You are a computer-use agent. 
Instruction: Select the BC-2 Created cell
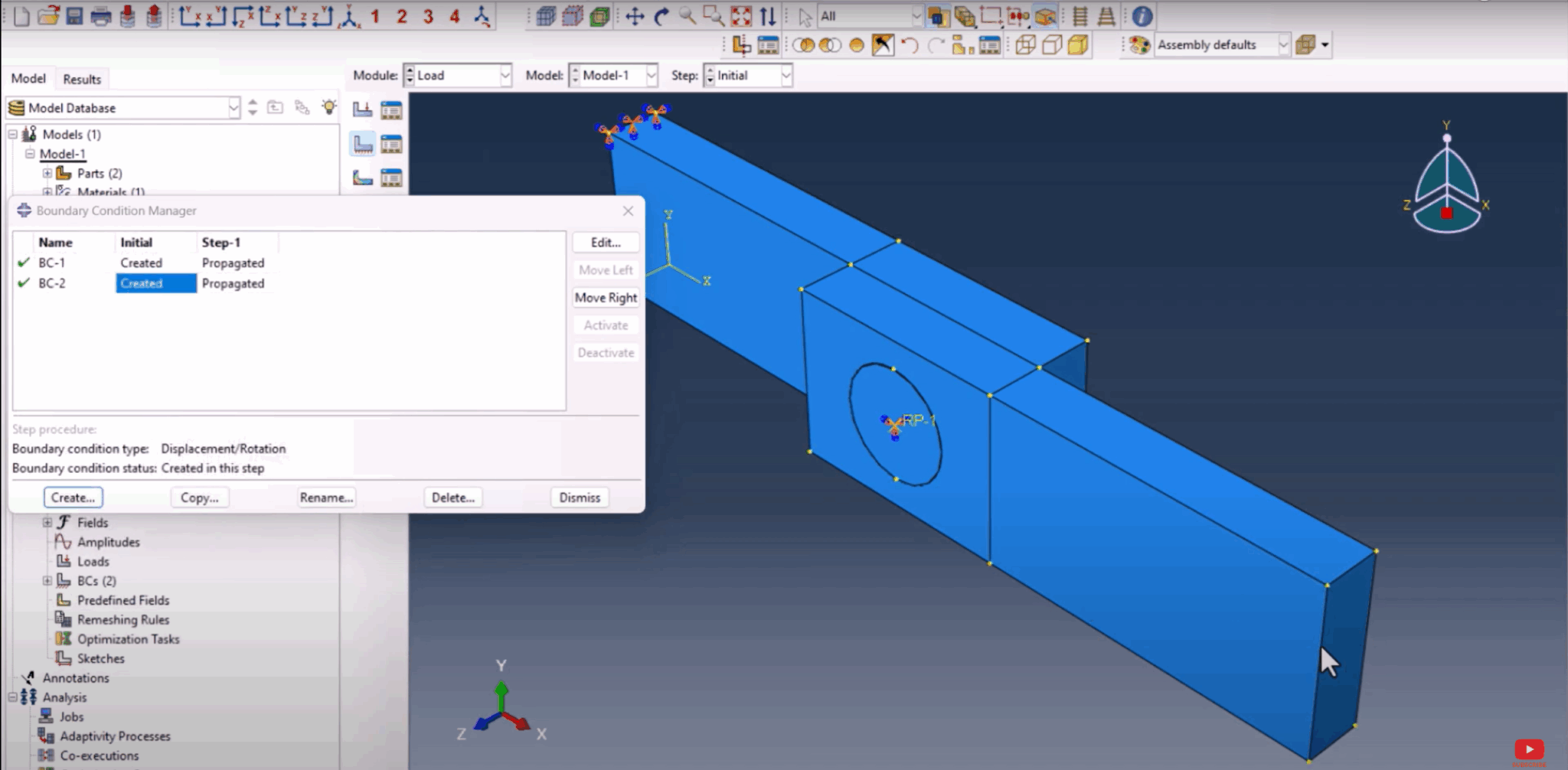pyautogui.click(x=155, y=283)
